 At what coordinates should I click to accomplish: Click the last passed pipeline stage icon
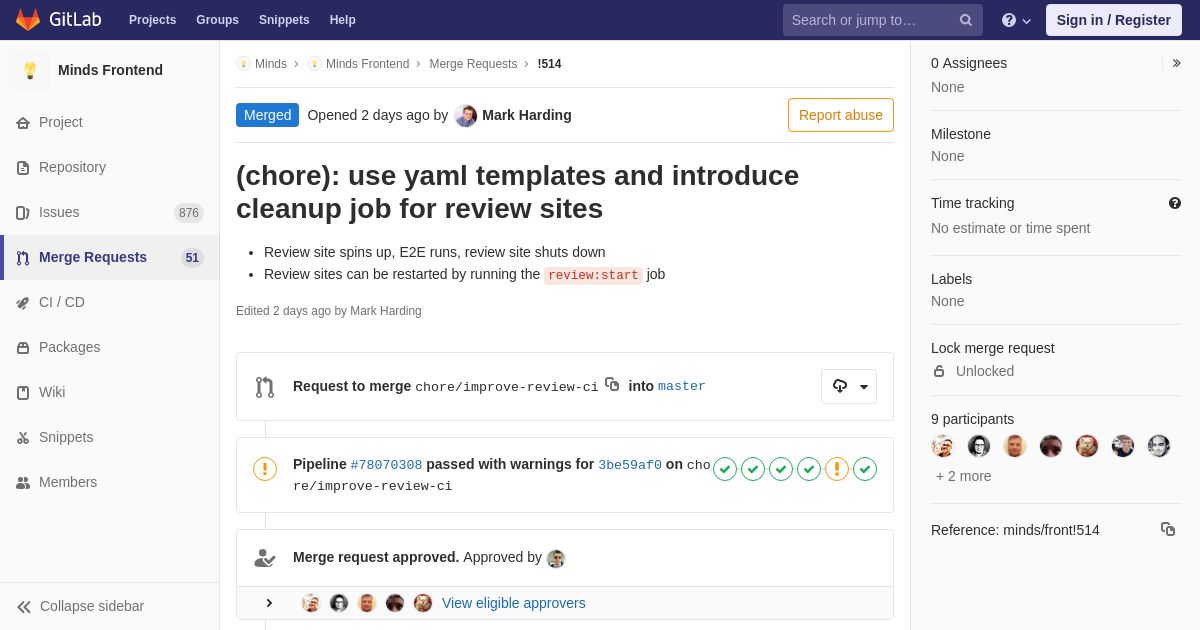coord(865,469)
